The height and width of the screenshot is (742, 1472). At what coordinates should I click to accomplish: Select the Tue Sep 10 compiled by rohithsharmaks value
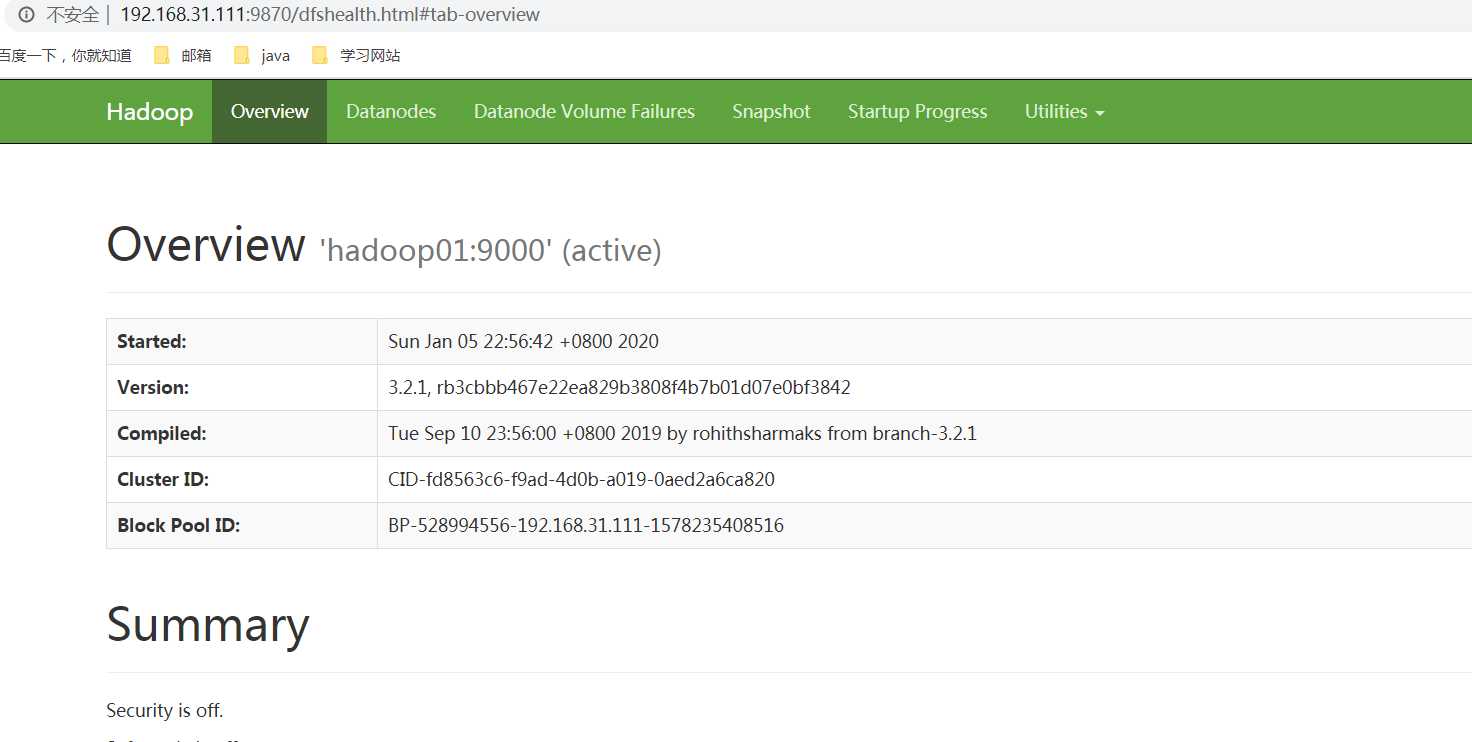[x=682, y=434]
